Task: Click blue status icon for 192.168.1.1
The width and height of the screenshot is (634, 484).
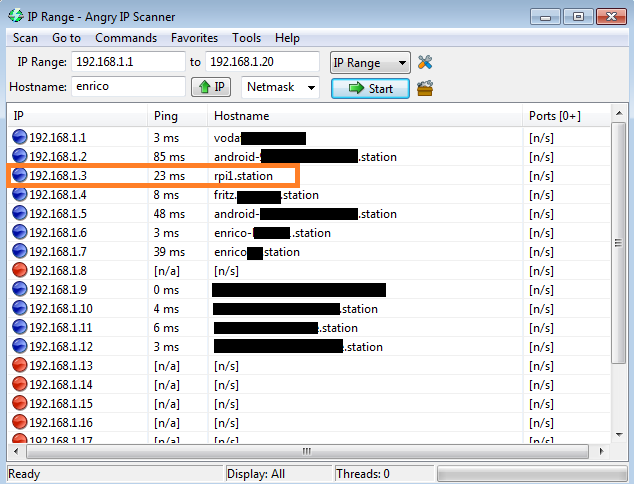Action: pyautogui.click(x=19, y=137)
